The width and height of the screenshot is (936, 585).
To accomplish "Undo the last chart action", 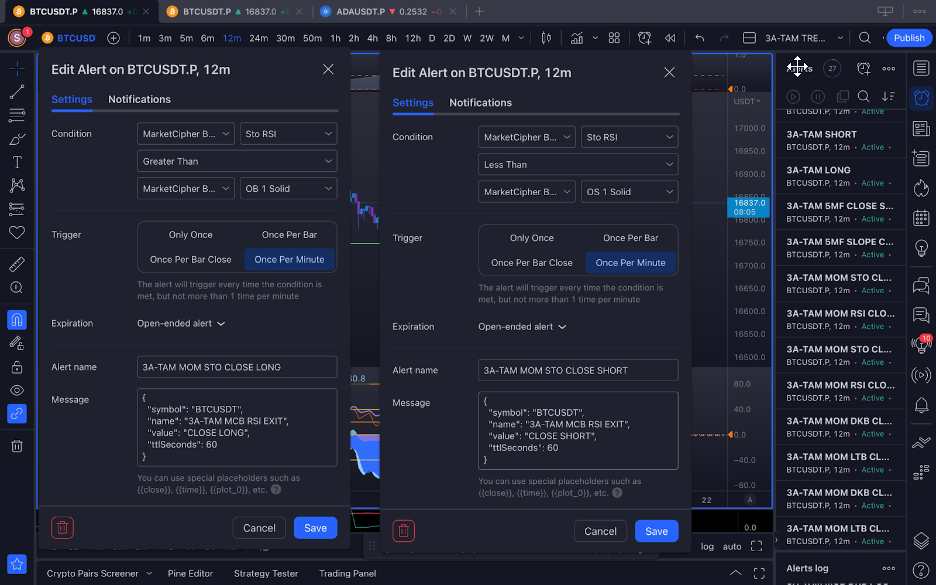I will point(700,38).
